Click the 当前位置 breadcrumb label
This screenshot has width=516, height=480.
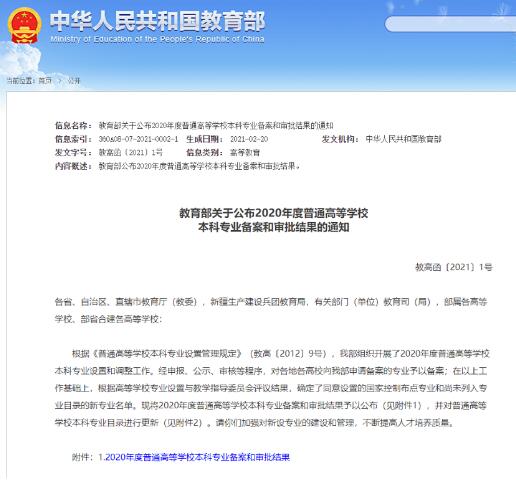click(x=21, y=80)
